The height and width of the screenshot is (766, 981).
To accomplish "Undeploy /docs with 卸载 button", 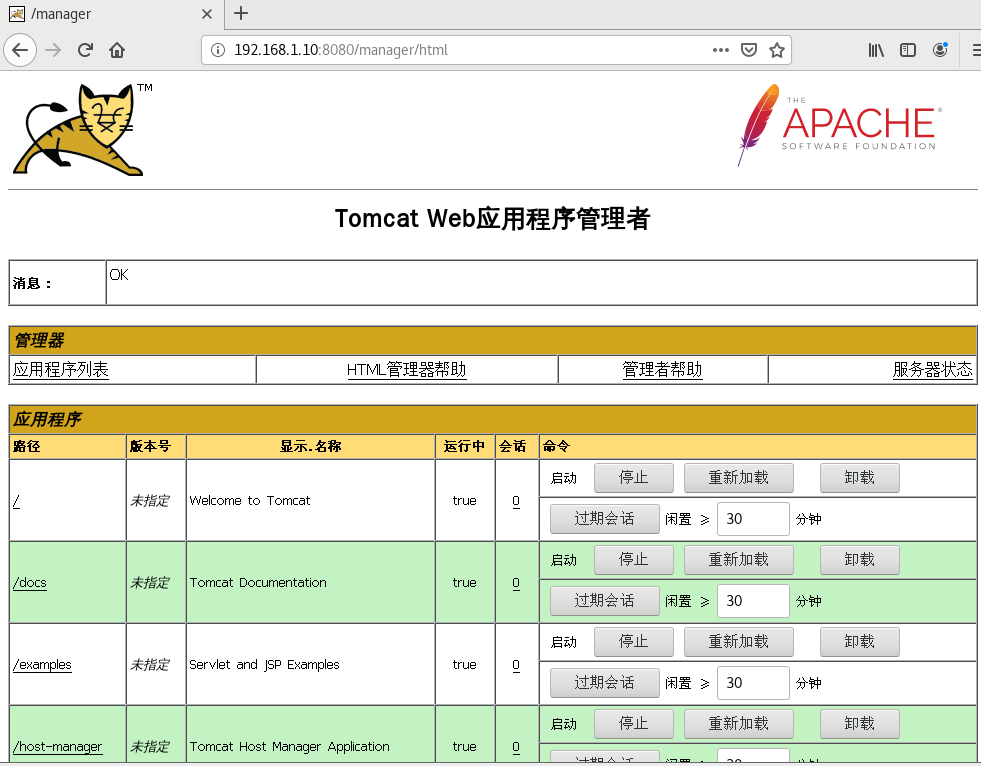I will point(860,560).
